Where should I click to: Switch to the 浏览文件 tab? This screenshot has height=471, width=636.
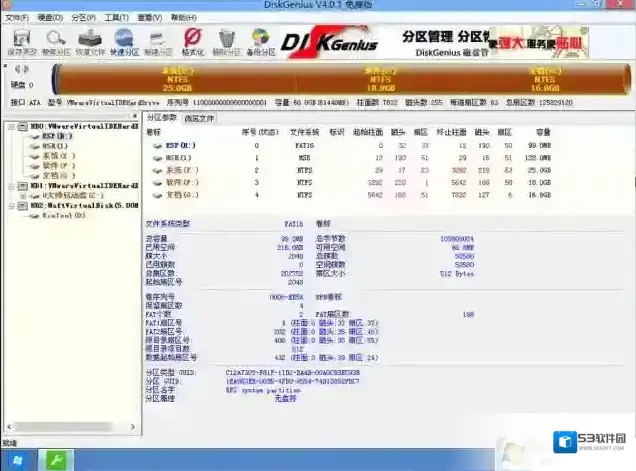(199, 118)
